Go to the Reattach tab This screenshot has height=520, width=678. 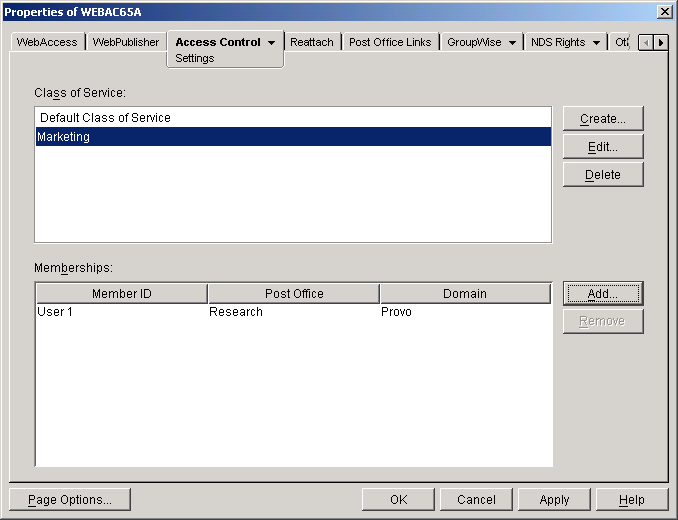click(312, 42)
